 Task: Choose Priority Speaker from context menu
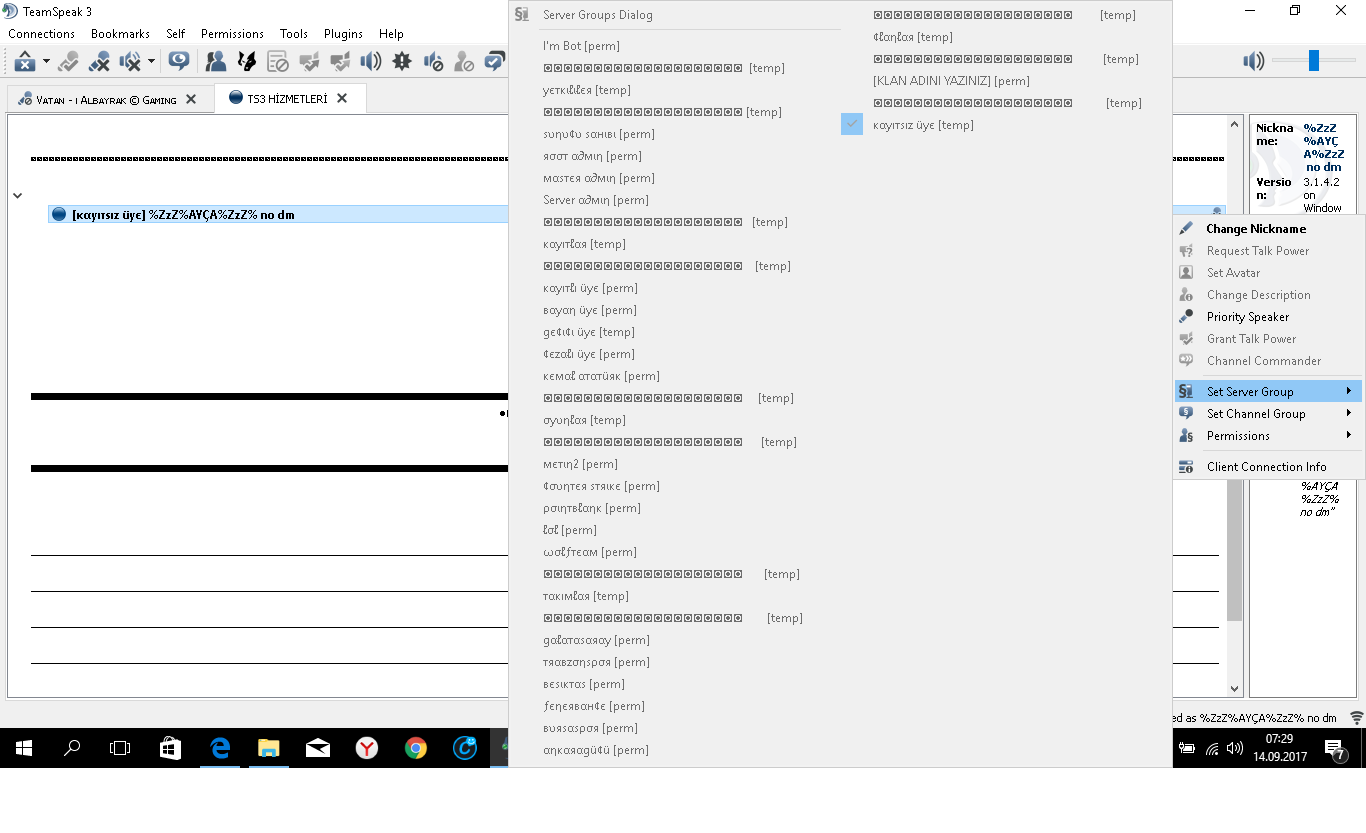(x=1248, y=317)
